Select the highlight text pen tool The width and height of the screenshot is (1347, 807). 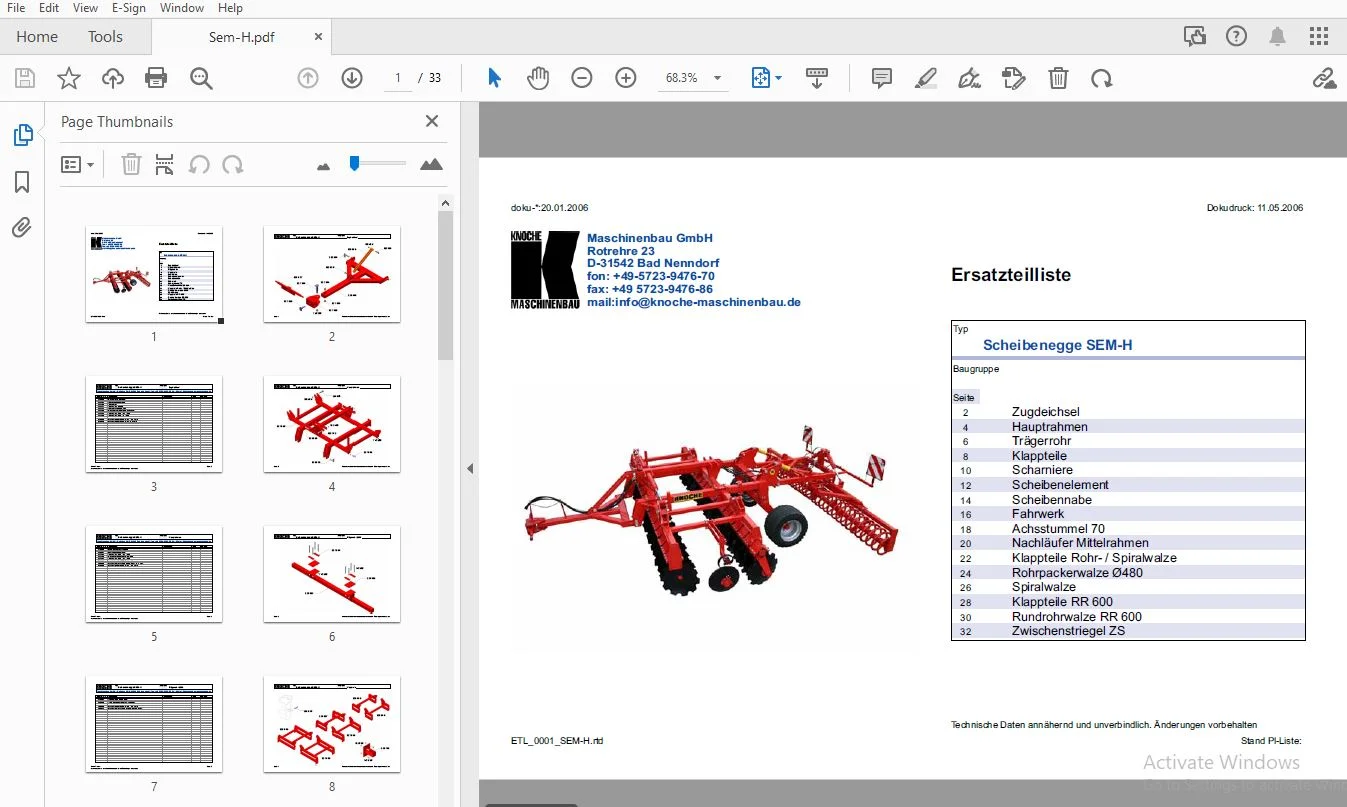926,78
